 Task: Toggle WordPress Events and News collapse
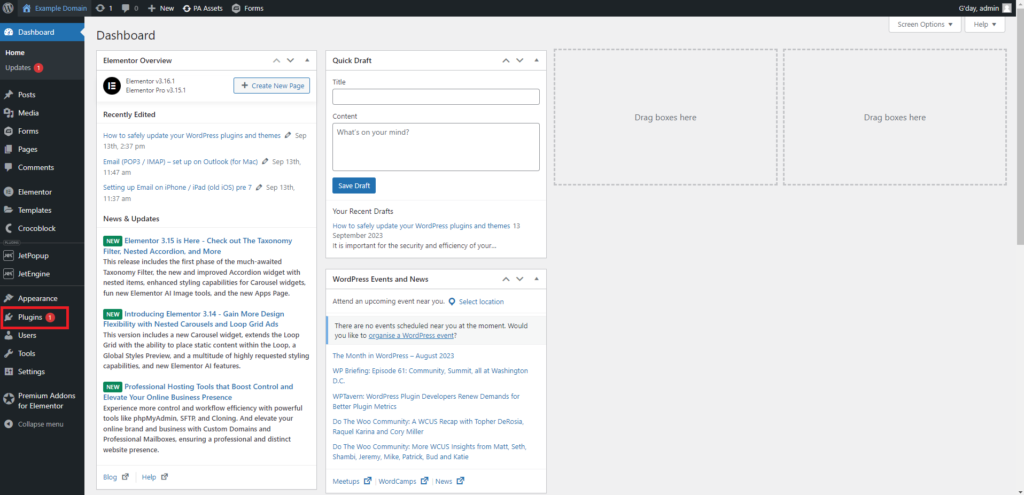(536, 279)
